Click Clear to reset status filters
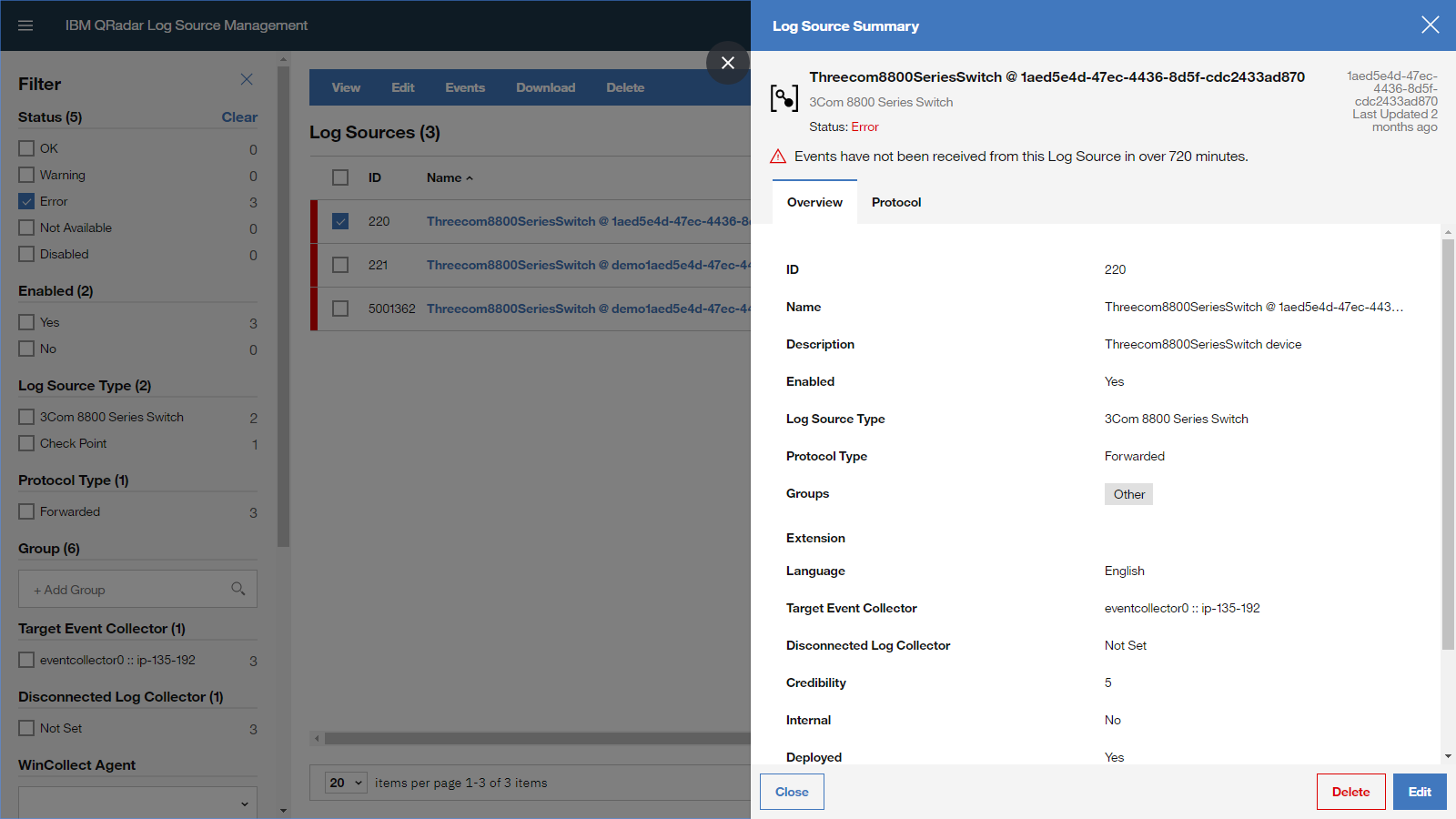This screenshot has height=819, width=1456. click(x=239, y=116)
